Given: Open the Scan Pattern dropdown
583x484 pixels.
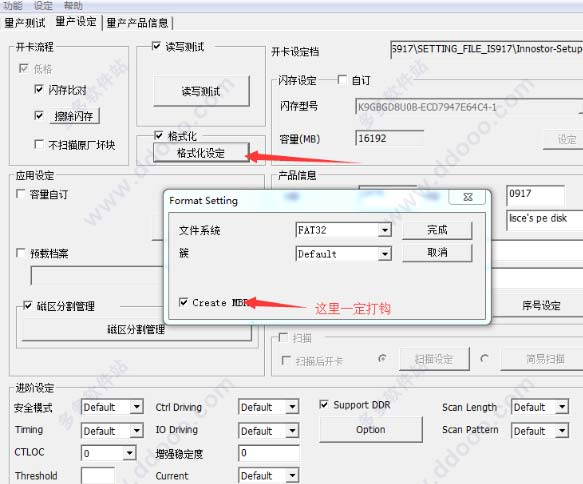Looking at the screenshot, I should (562, 431).
